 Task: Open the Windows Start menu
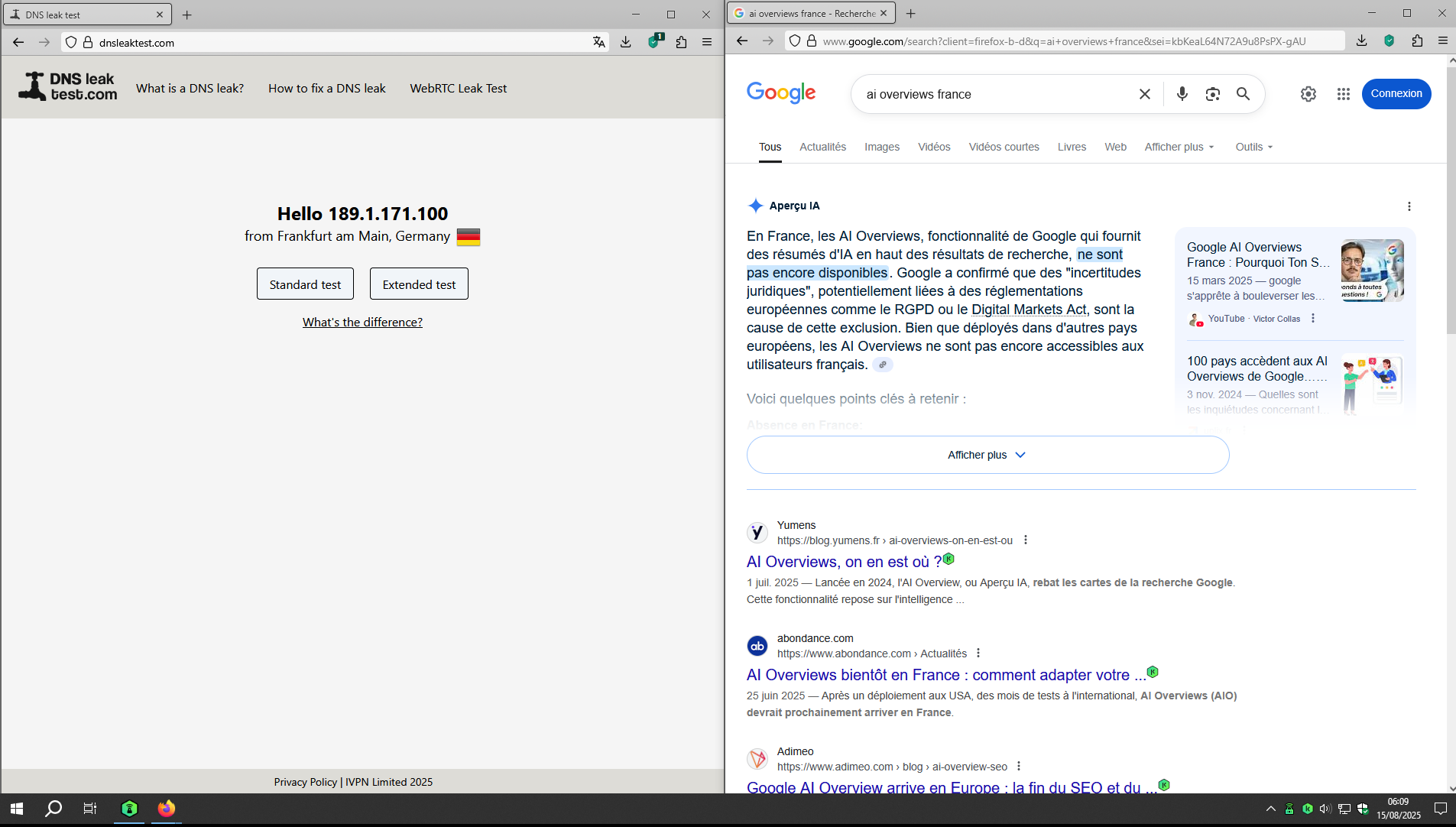click(x=17, y=809)
